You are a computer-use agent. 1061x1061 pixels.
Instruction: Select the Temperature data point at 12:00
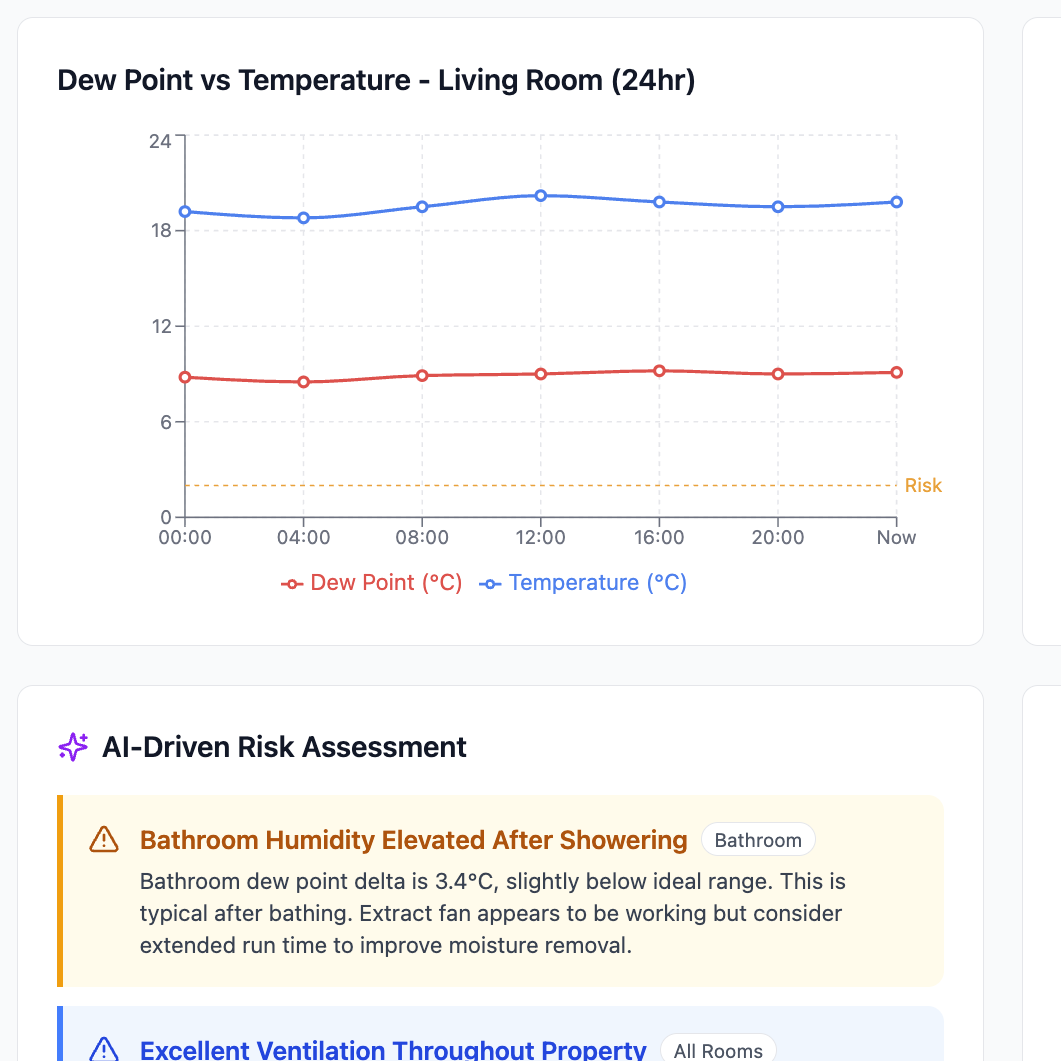541,196
